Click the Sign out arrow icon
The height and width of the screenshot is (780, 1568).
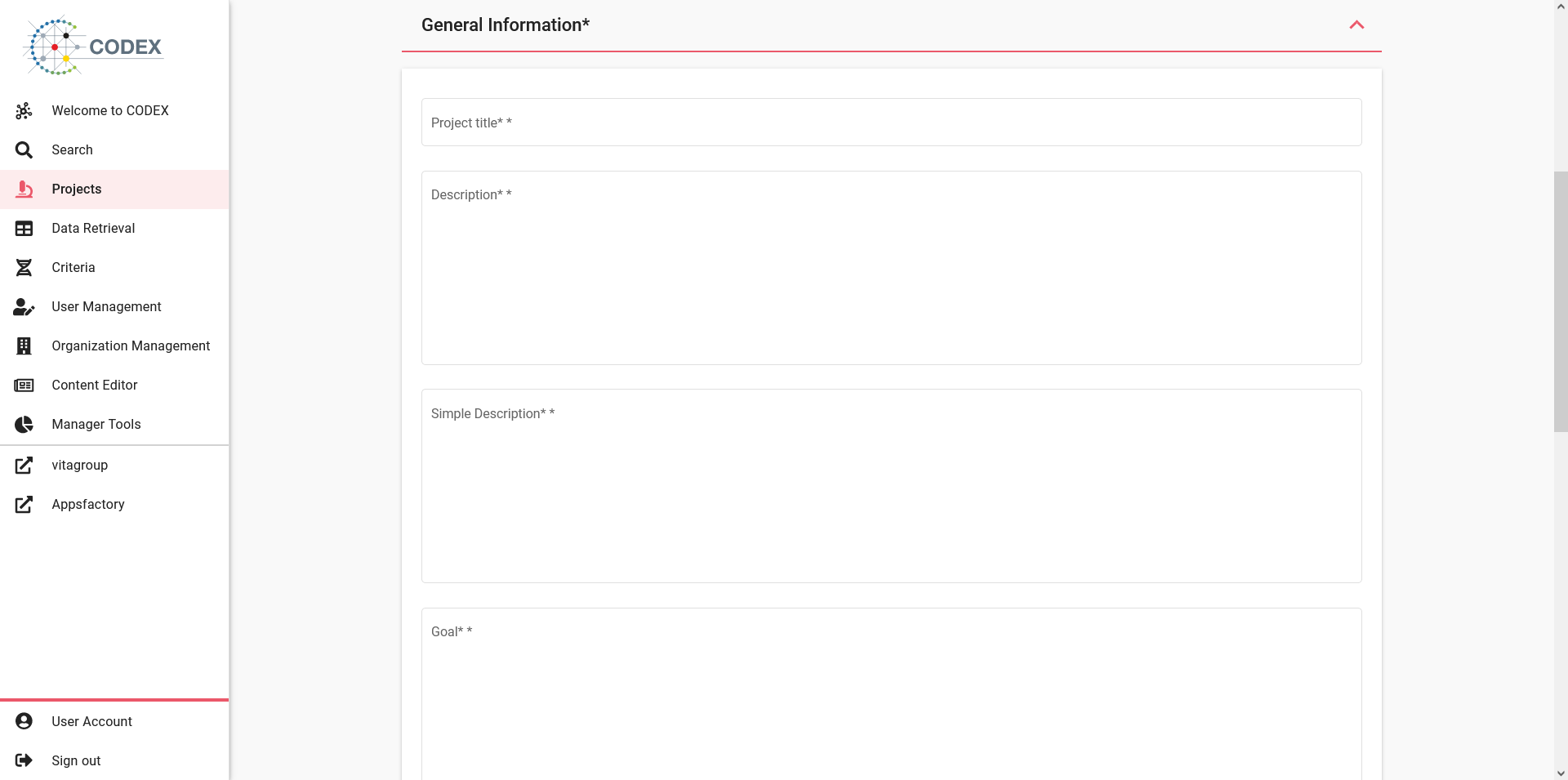point(24,760)
